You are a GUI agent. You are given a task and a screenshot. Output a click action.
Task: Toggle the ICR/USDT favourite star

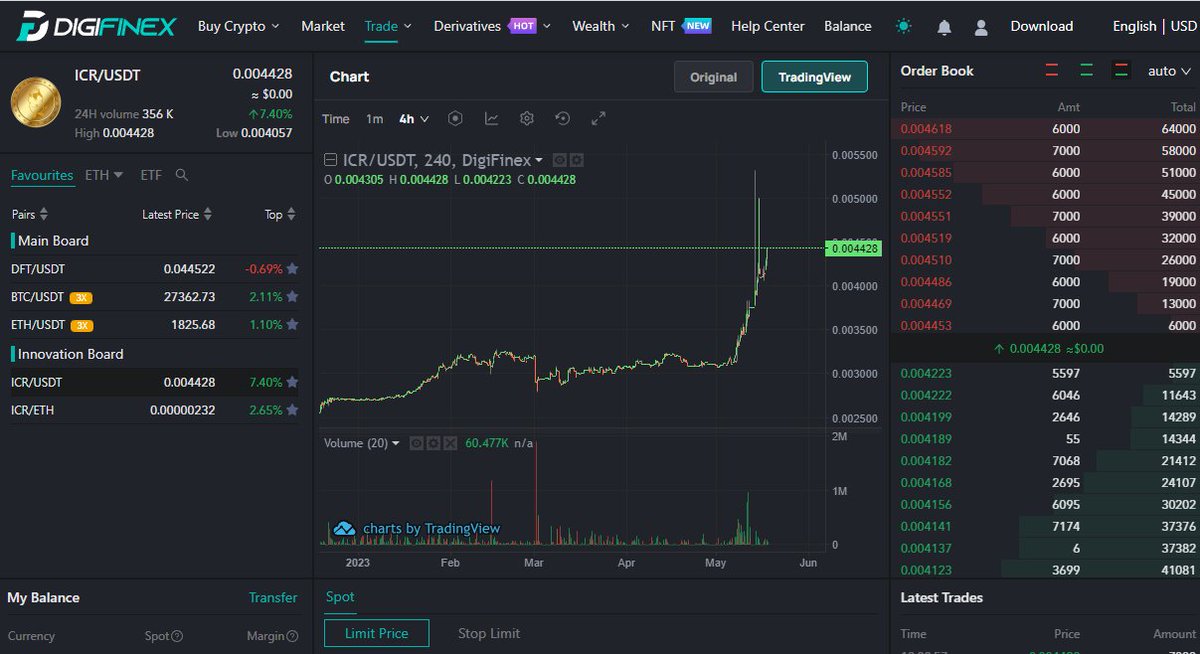[292, 382]
